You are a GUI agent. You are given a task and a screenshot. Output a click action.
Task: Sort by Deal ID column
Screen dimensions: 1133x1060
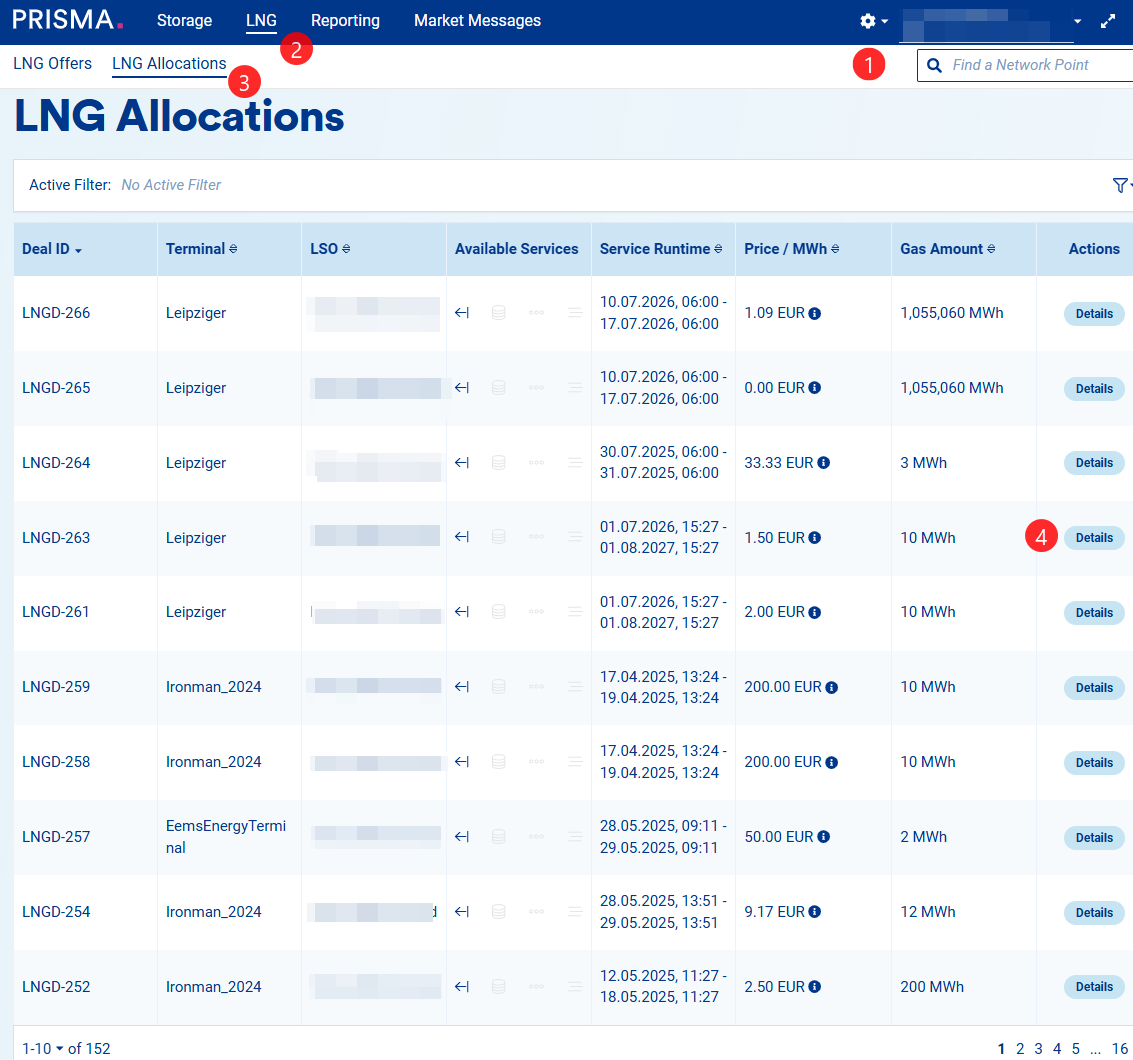coord(52,249)
